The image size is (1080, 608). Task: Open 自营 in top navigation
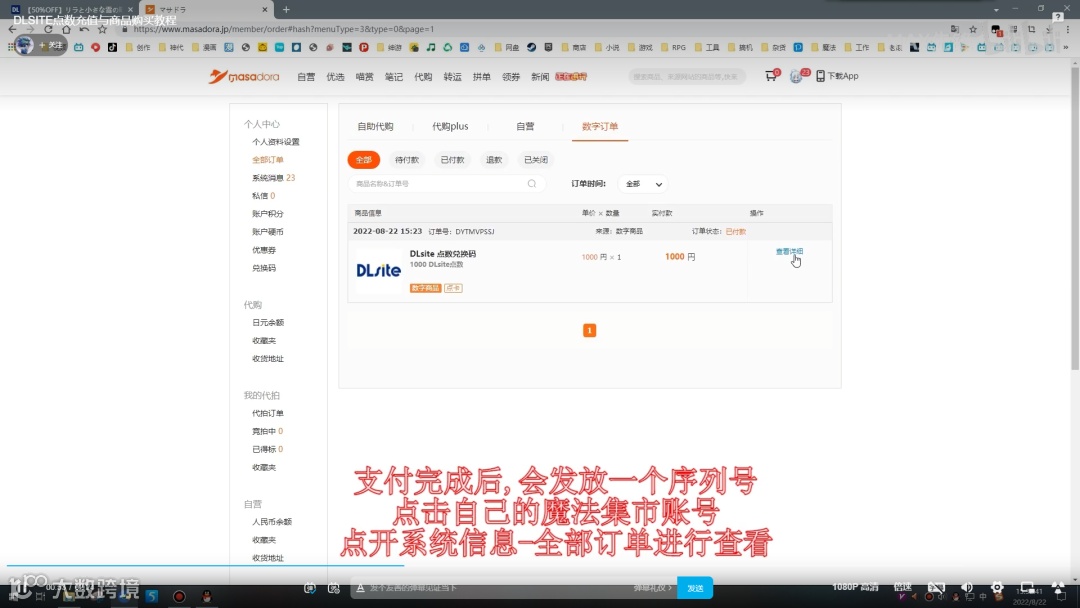tap(306, 76)
